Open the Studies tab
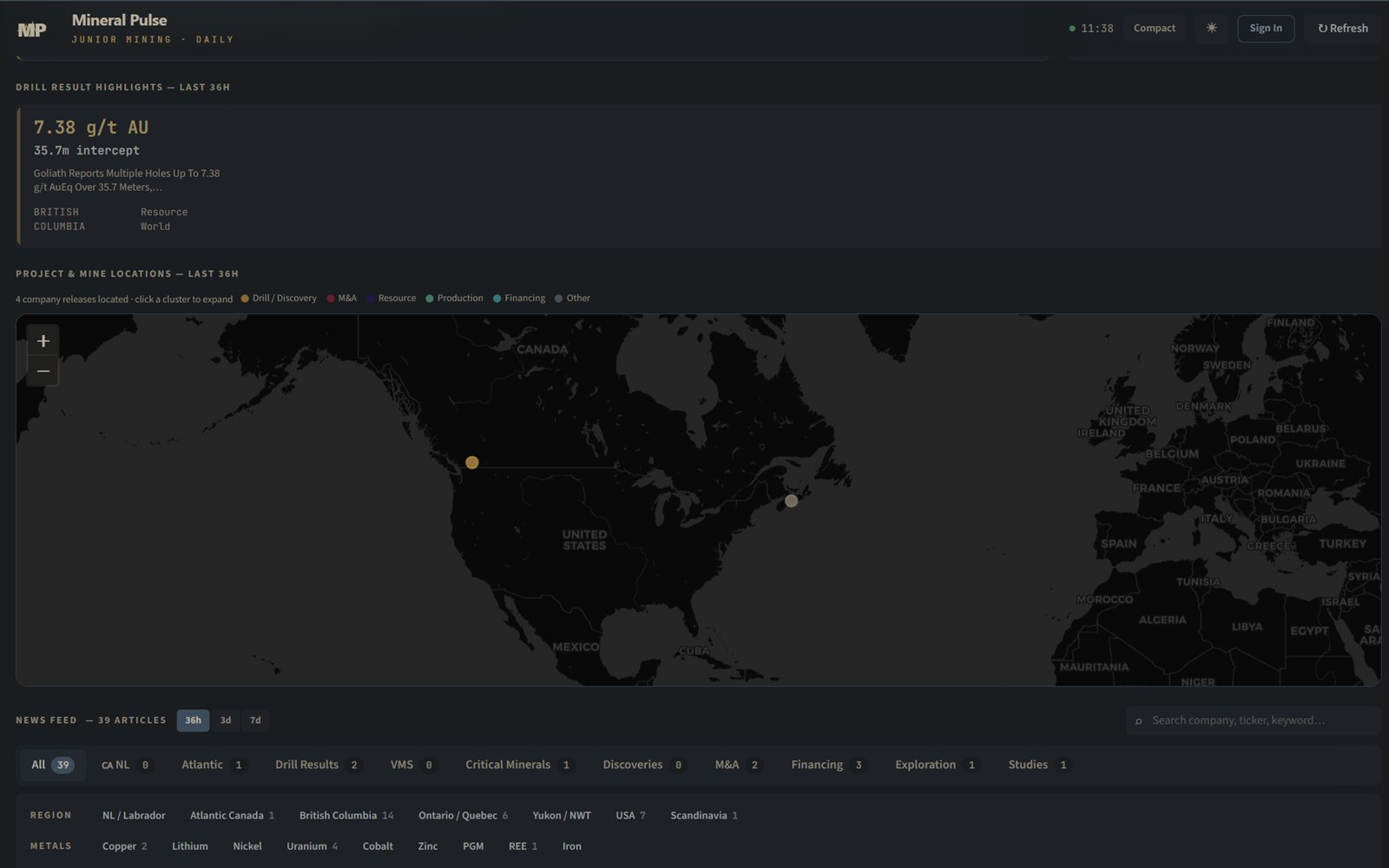Image resolution: width=1389 pixels, height=868 pixels. pyautogui.click(x=1038, y=765)
